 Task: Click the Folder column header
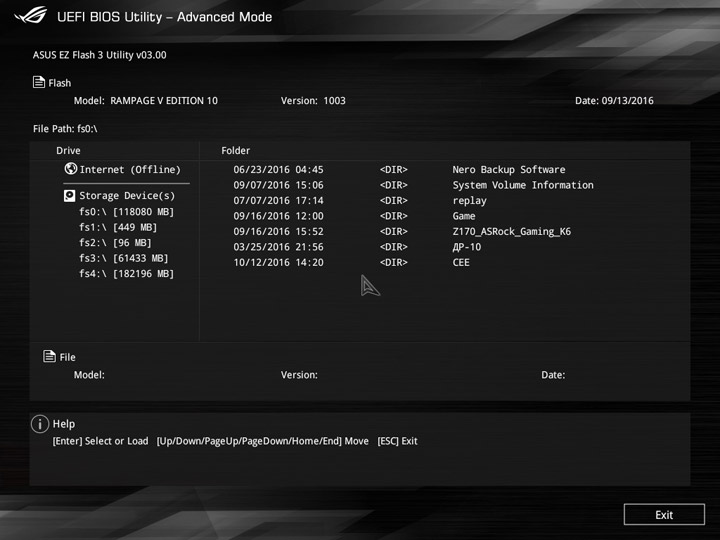pos(236,151)
